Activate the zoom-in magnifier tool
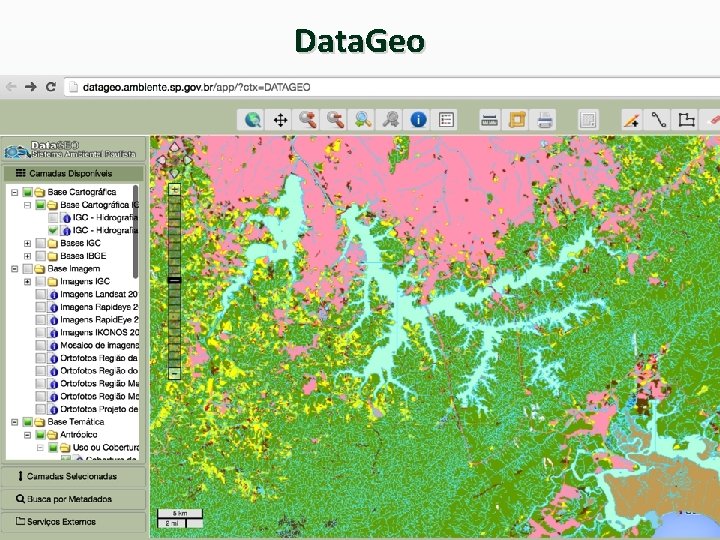Screen dimensions: 720x540 308,120
